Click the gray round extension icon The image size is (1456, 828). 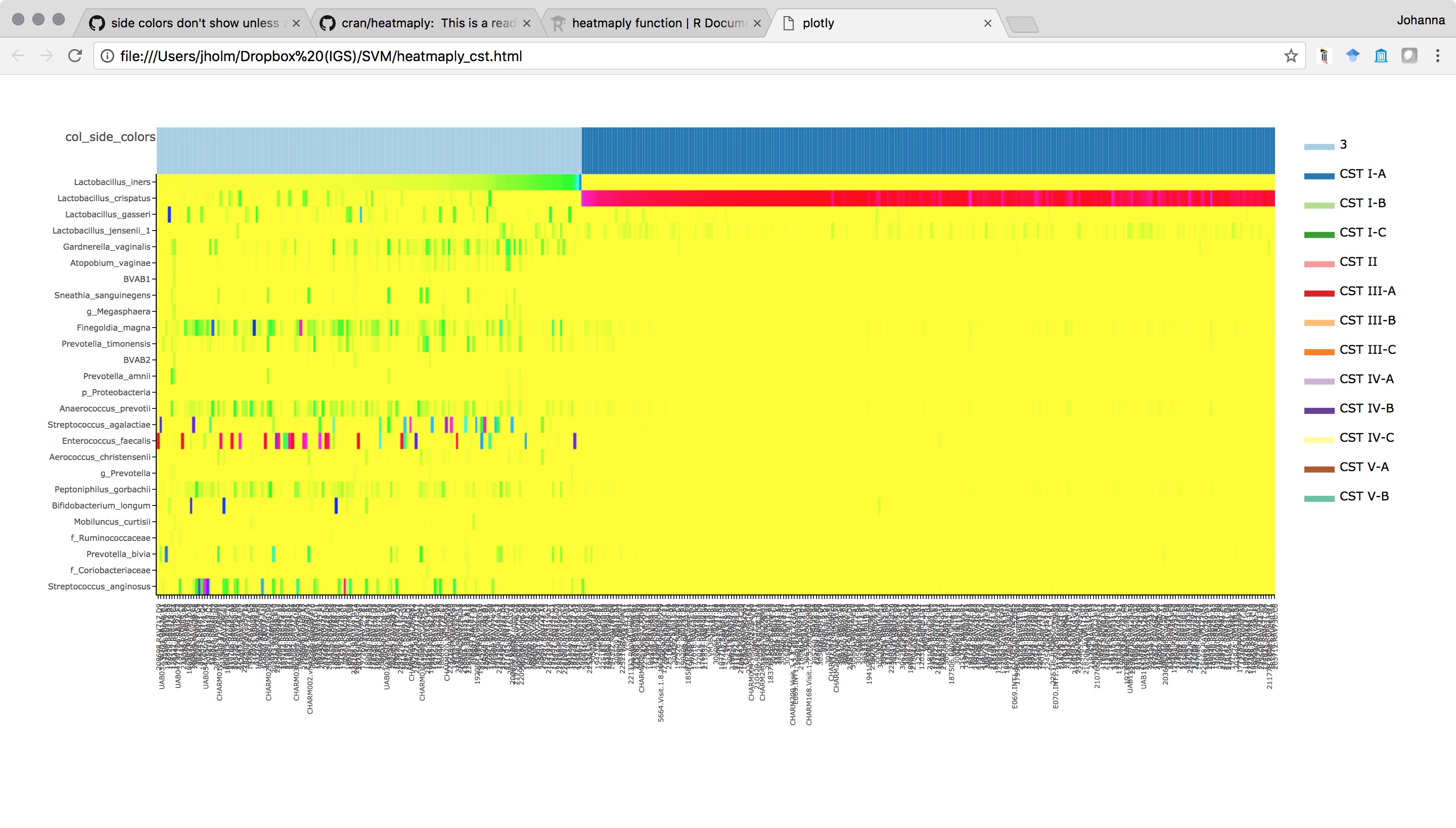click(1409, 56)
